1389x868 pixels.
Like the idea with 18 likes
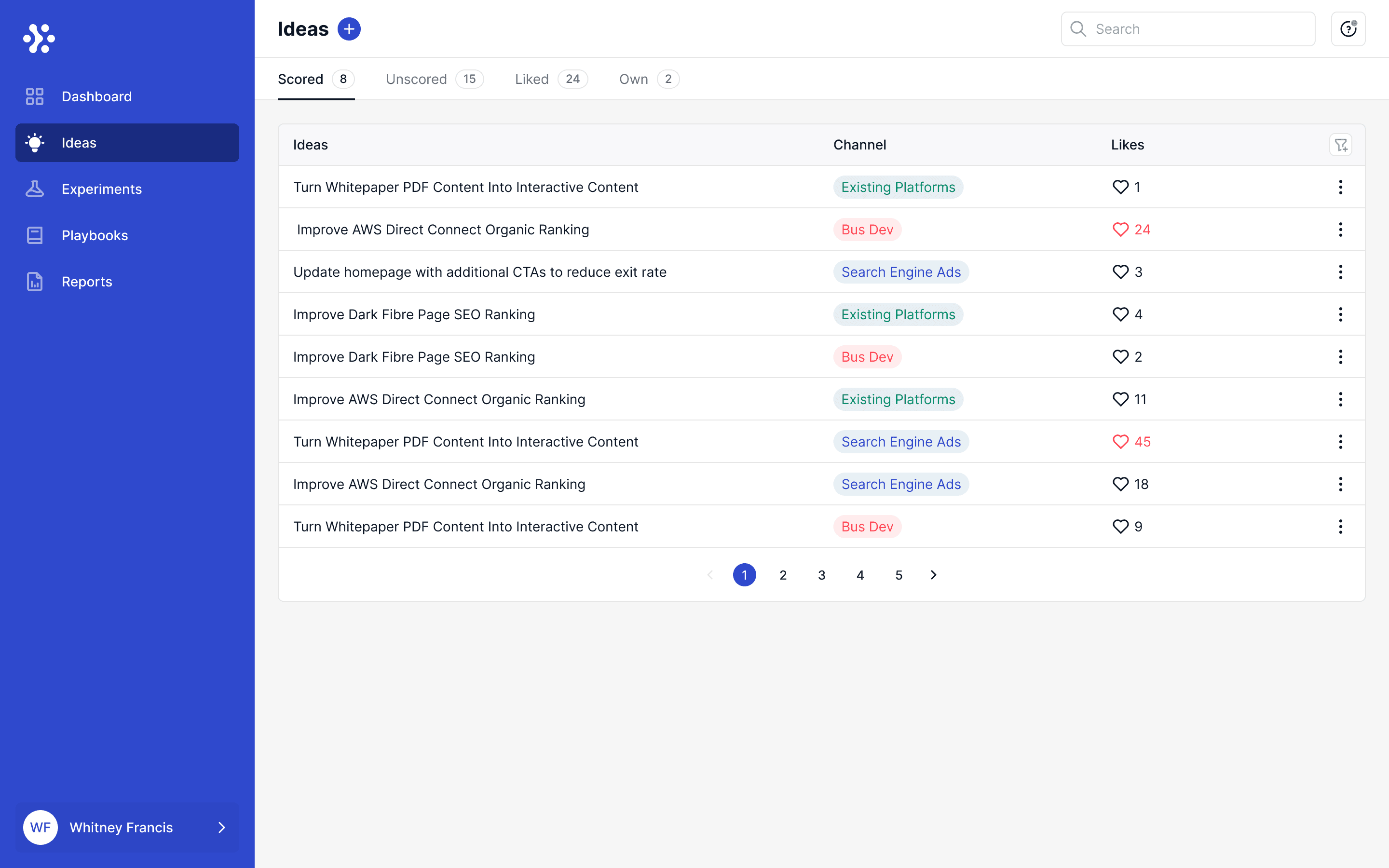tap(1120, 484)
